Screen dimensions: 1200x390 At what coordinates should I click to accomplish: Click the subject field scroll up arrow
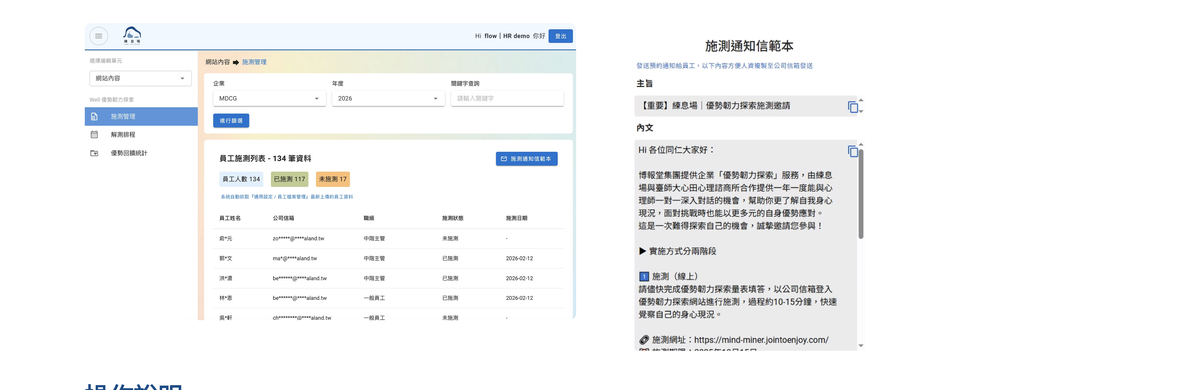click(861, 100)
